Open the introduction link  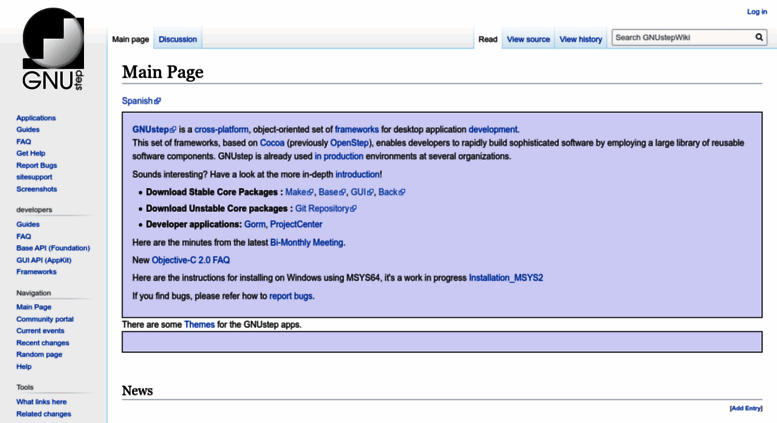tap(357, 174)
